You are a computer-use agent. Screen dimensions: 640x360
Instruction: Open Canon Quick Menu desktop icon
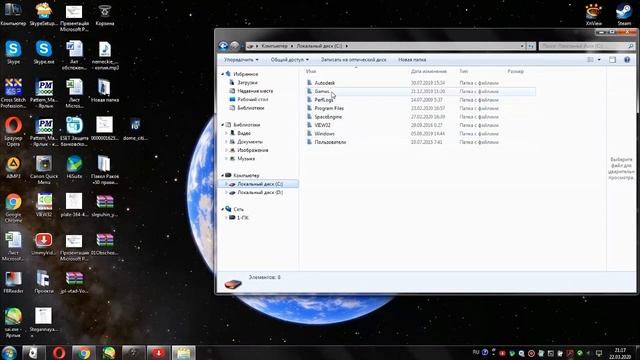click(x=44, y=170)
